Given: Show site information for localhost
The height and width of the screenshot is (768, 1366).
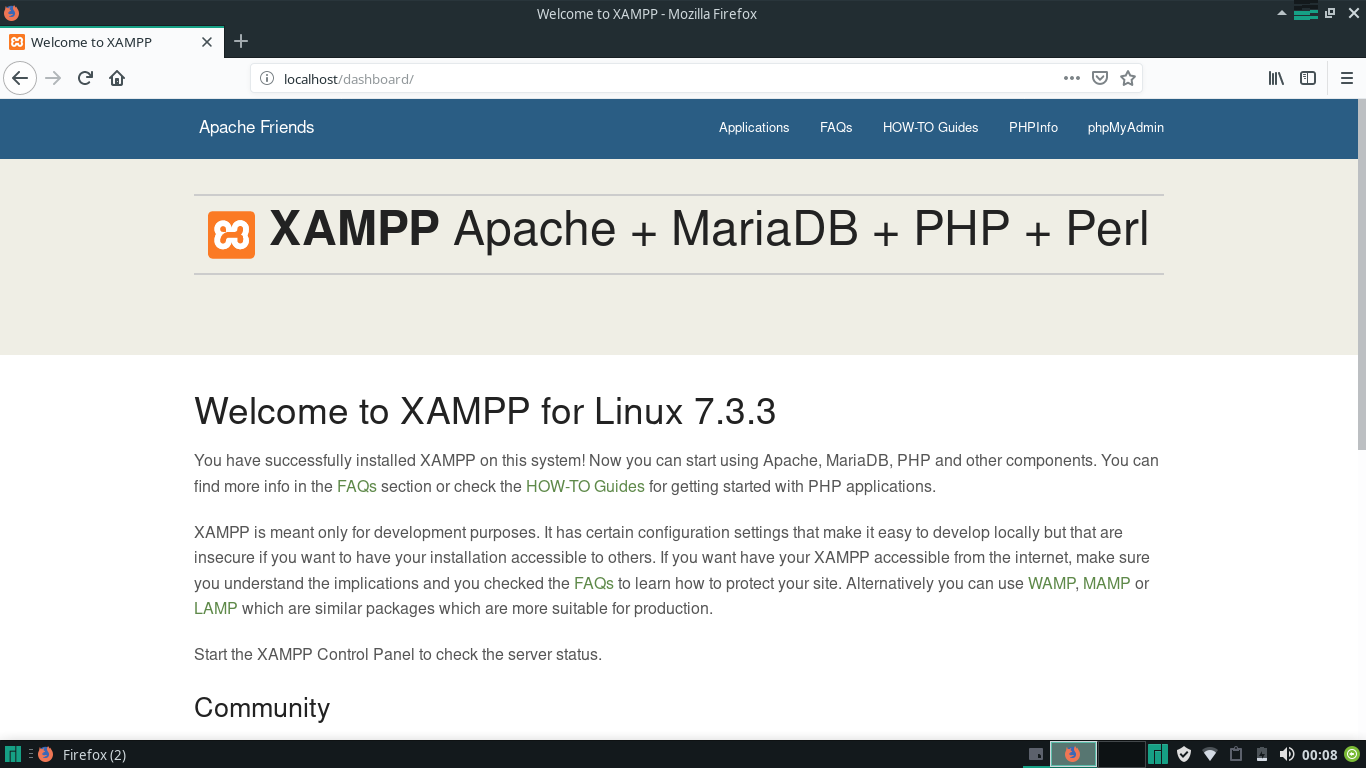Looking at the screenshot, I should coord(266,78).
